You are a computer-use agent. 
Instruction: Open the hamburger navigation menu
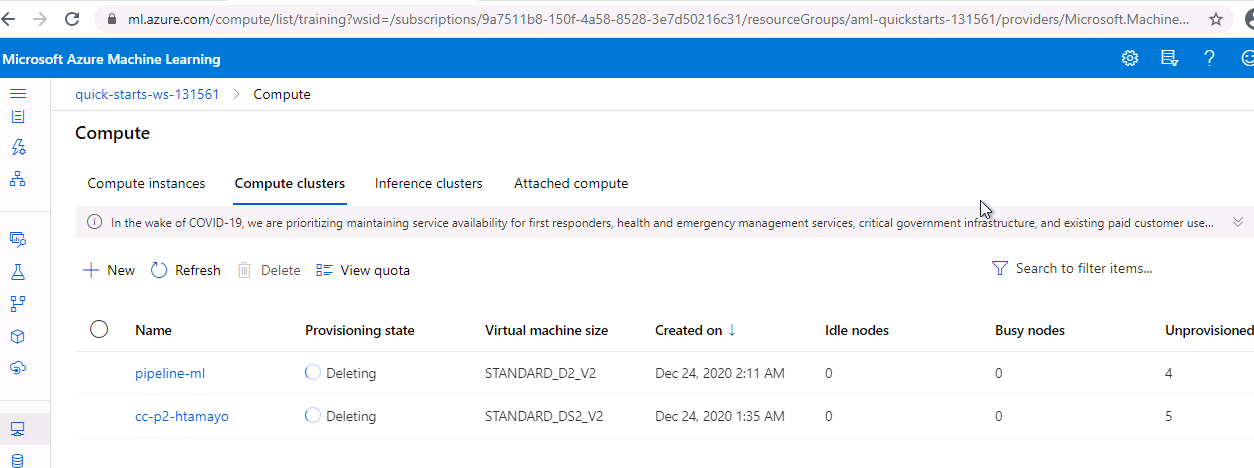[x=17, y=93]
